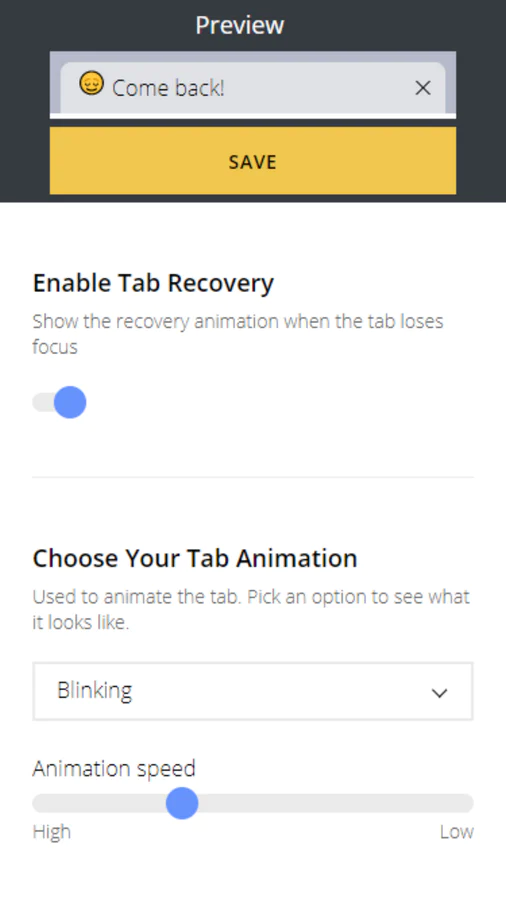Click the lavender preview tab strip background

click(253, 57)
